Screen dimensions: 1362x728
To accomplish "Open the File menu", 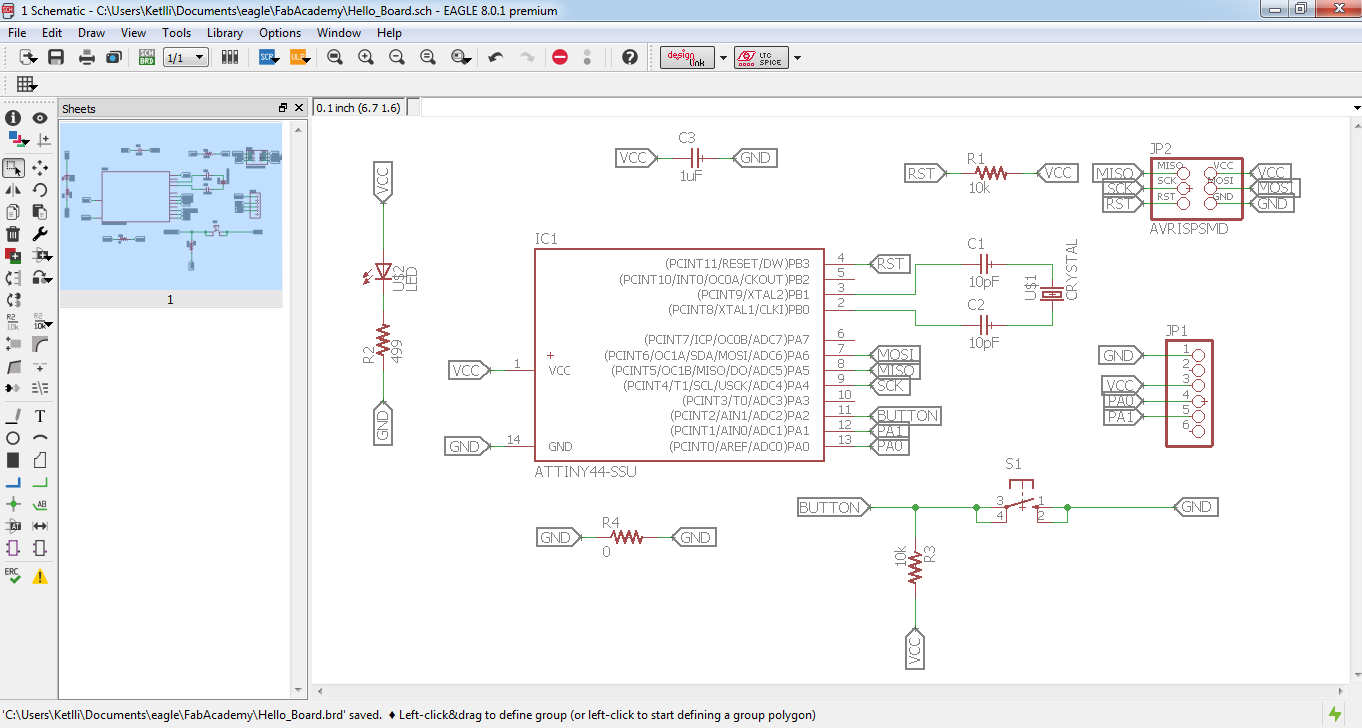I will pyautogui.click(x=17, y=33).
